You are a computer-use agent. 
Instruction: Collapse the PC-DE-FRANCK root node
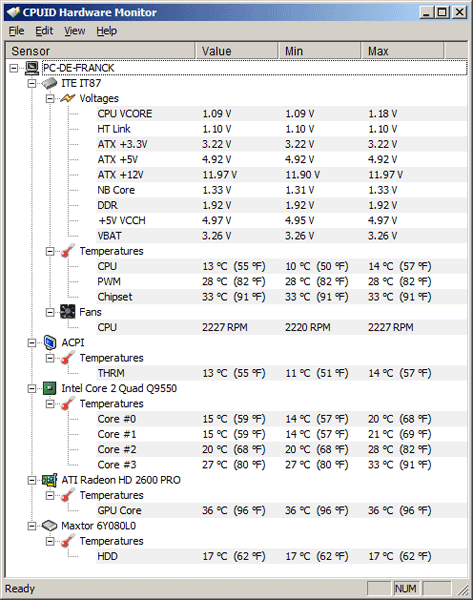(x=14, y=68)
